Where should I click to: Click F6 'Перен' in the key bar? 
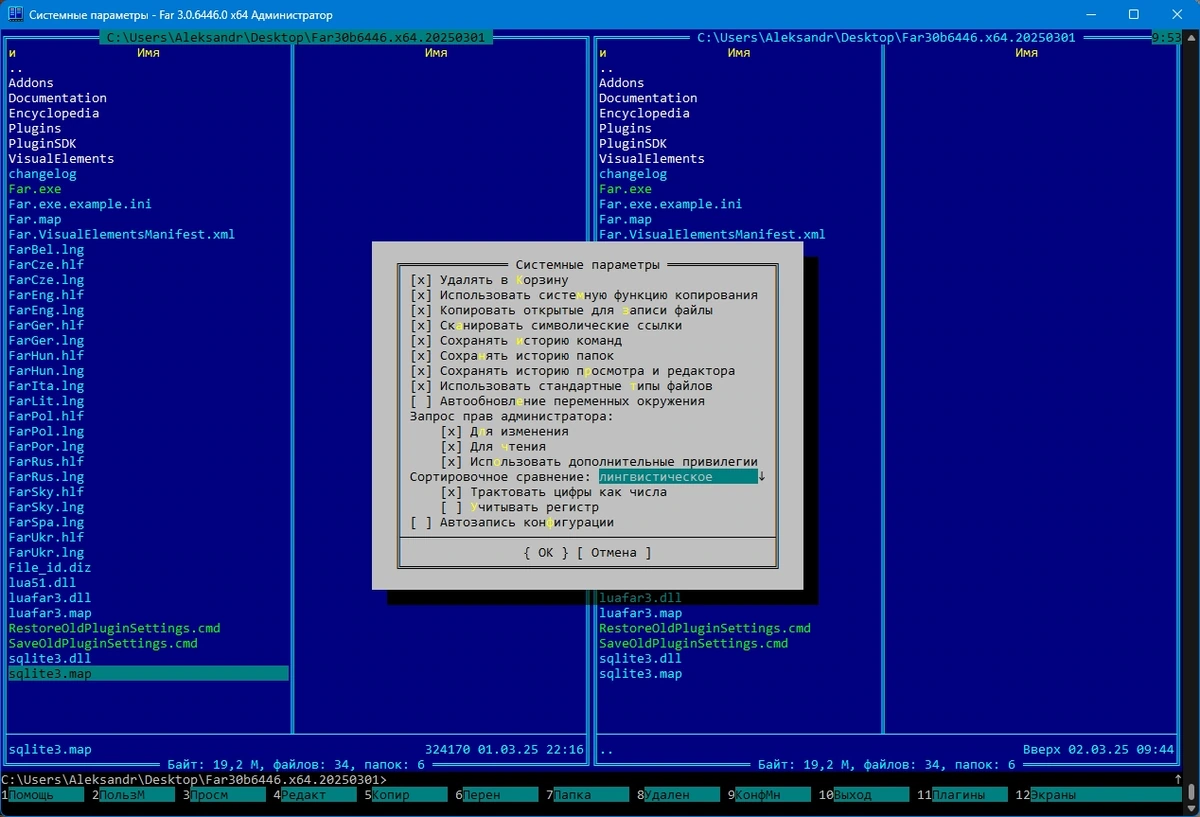tap(497, 795)
